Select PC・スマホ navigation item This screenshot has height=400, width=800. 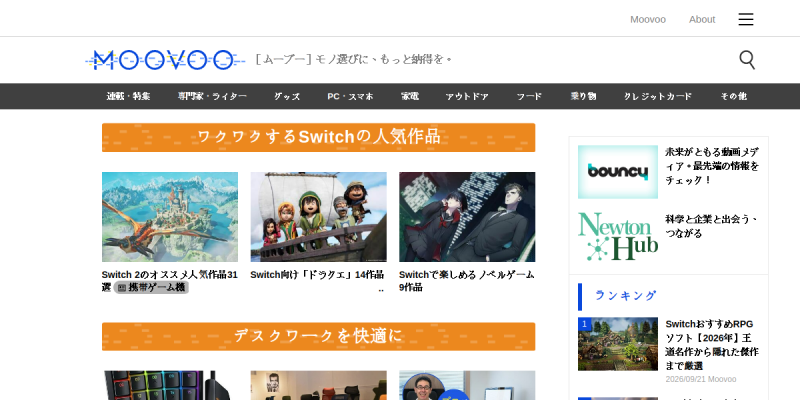click(x=350, y=96)
